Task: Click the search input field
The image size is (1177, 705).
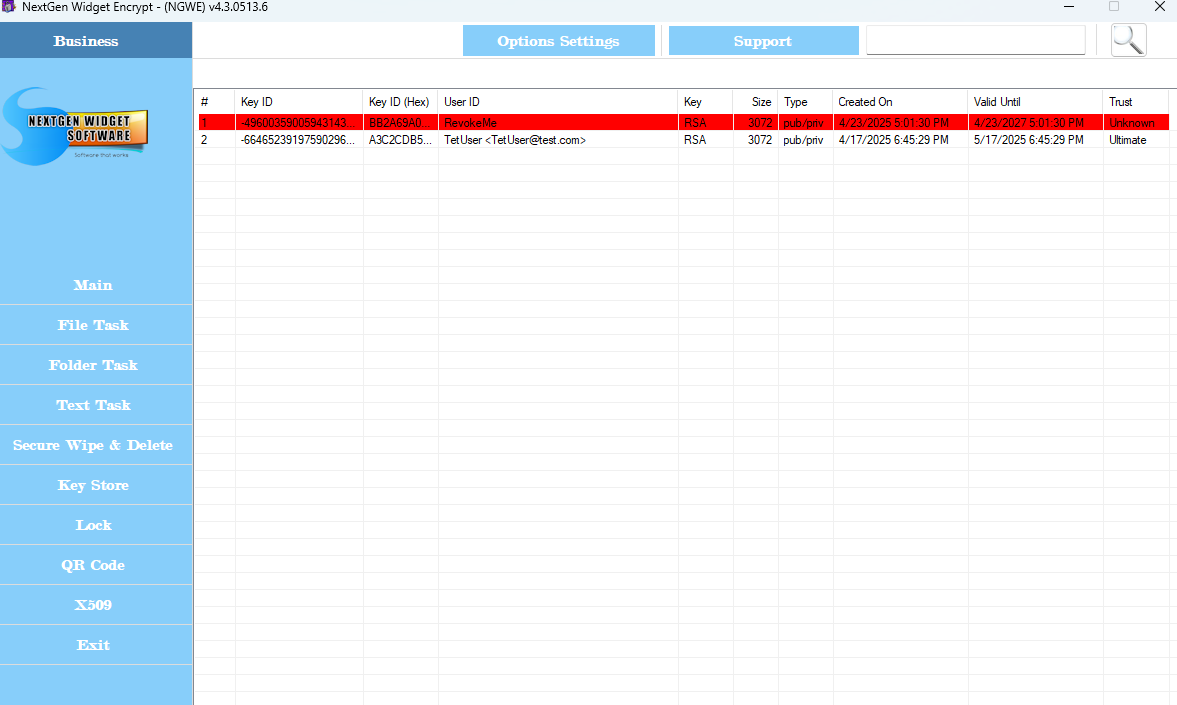Action: (976, 41)
